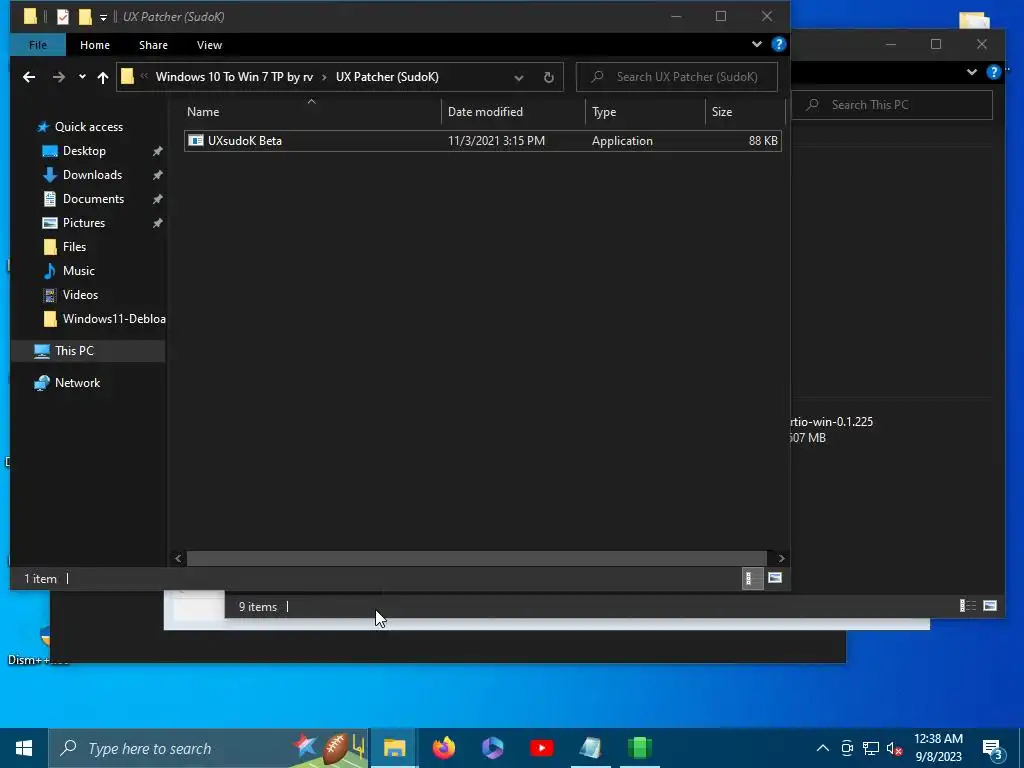The width and height of the screenshot is (1024, 768).
Task: Open Files folder in navigation pane
Action: (74, 247)
